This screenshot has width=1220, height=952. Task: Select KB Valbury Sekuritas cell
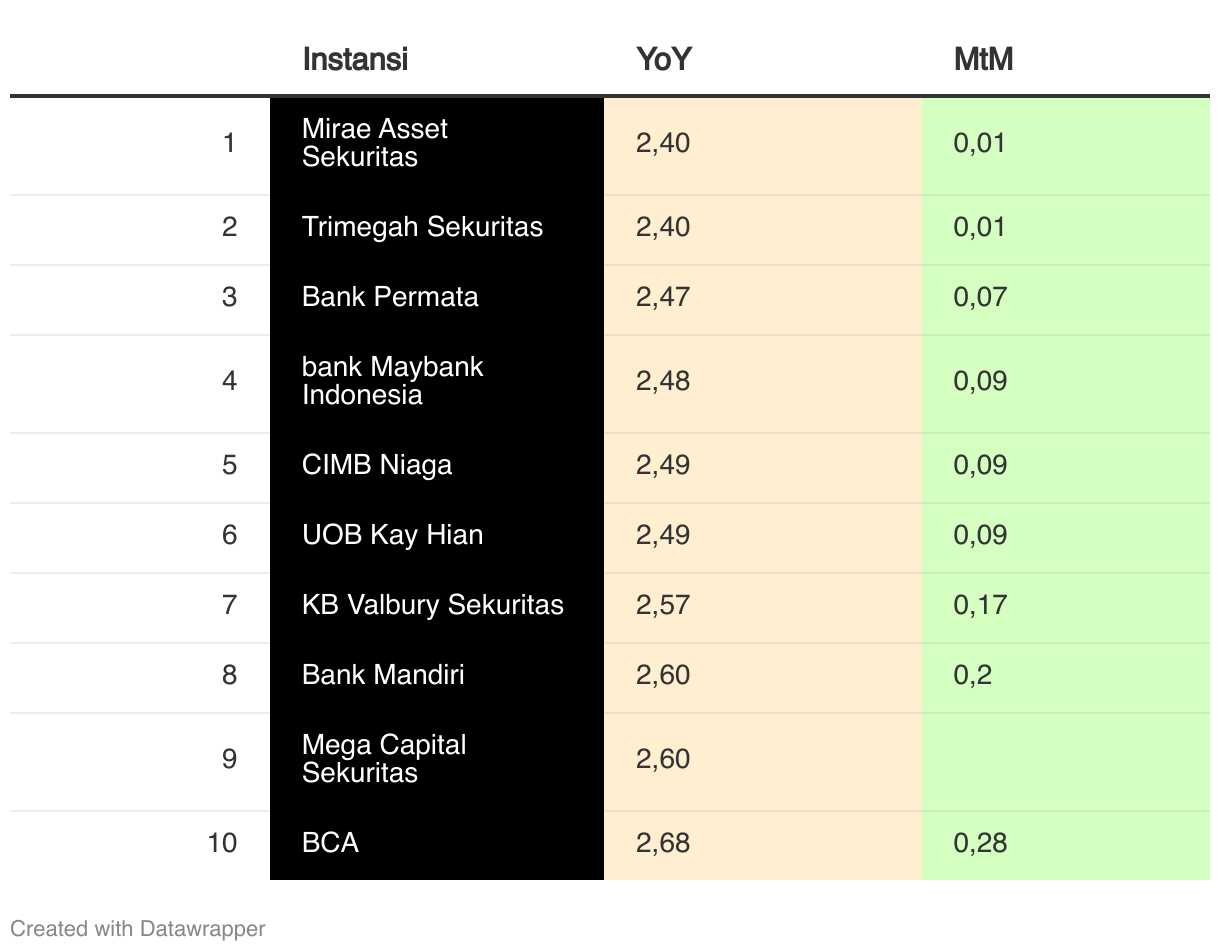(437, 605)
